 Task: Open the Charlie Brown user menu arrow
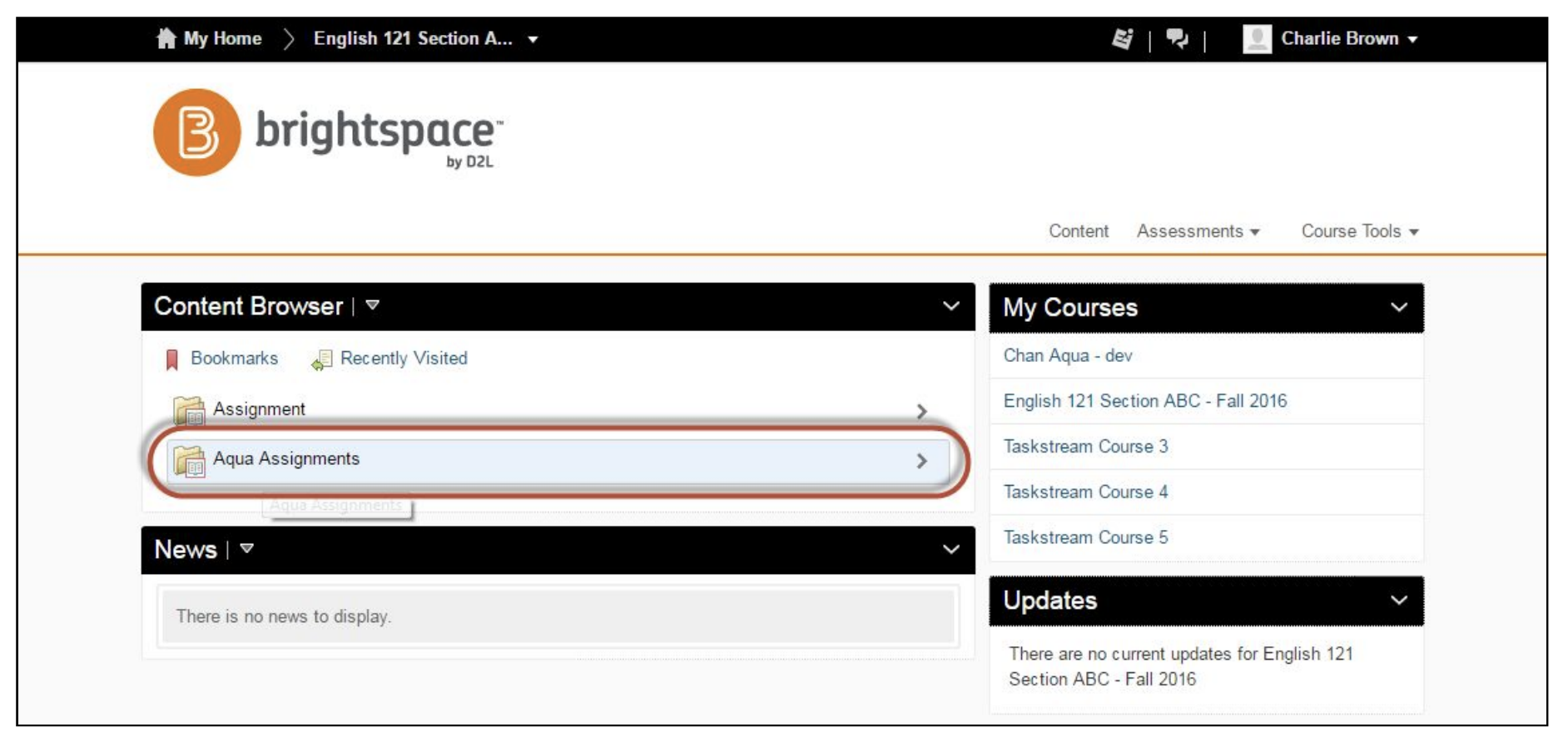coord(1412,39)
